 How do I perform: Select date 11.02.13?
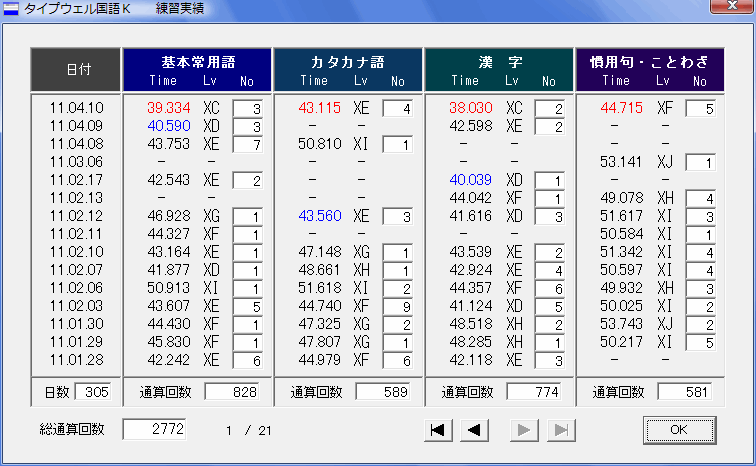tap(76, 198)
